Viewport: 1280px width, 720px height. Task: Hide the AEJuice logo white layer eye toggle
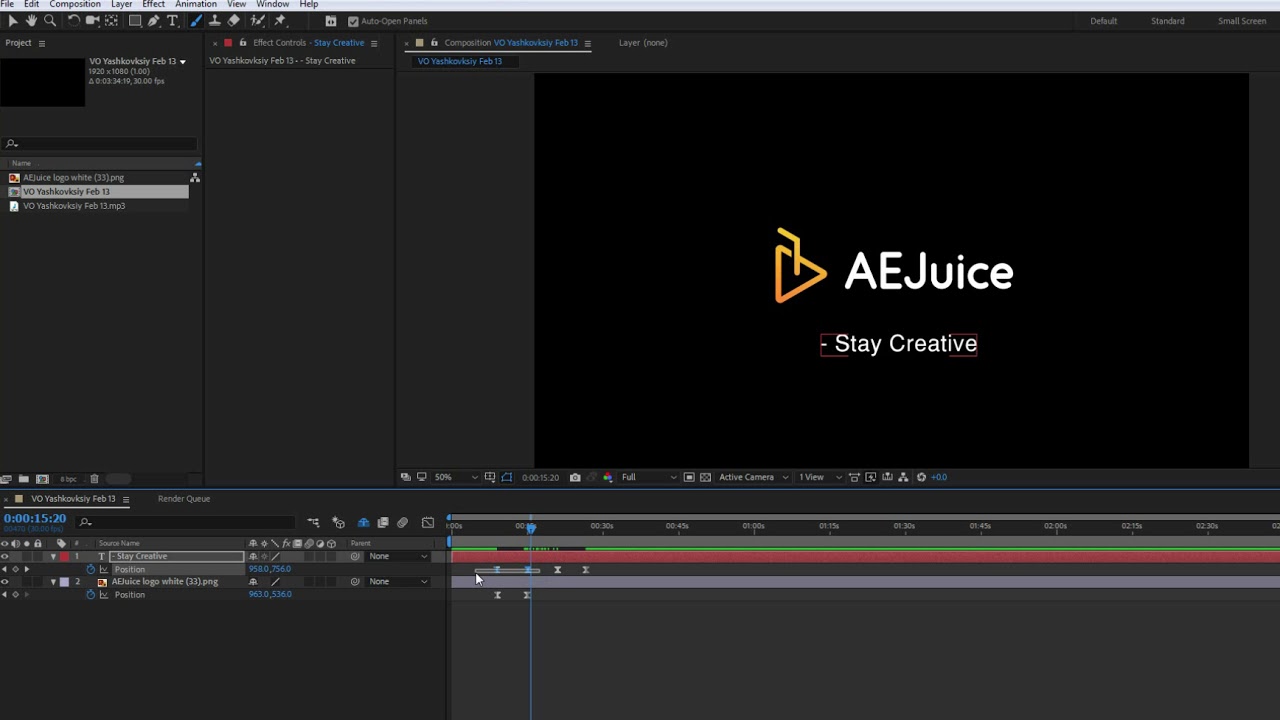tap(5, 582)
